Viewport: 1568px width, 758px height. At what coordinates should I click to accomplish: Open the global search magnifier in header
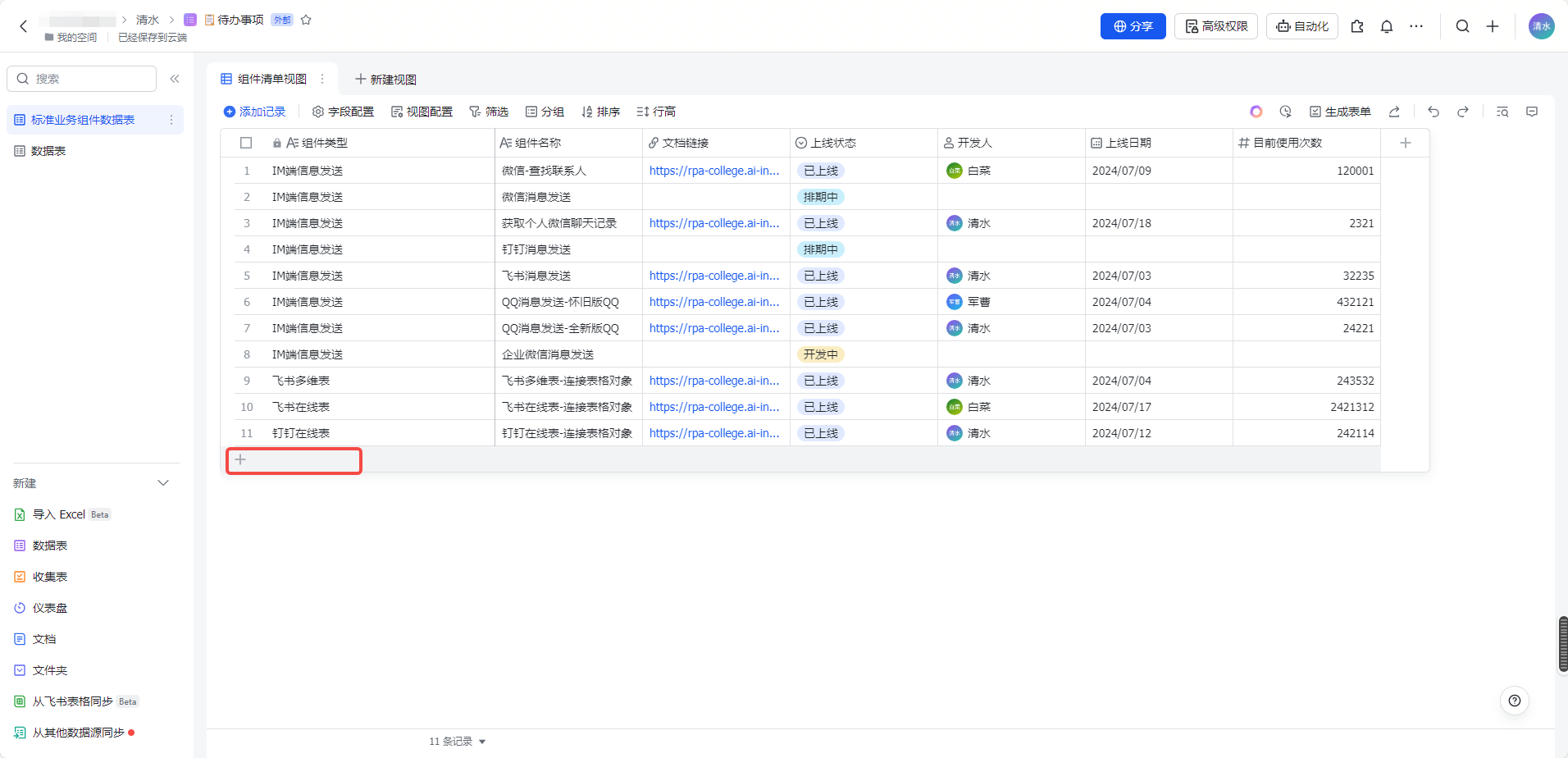click(1462, 26)
